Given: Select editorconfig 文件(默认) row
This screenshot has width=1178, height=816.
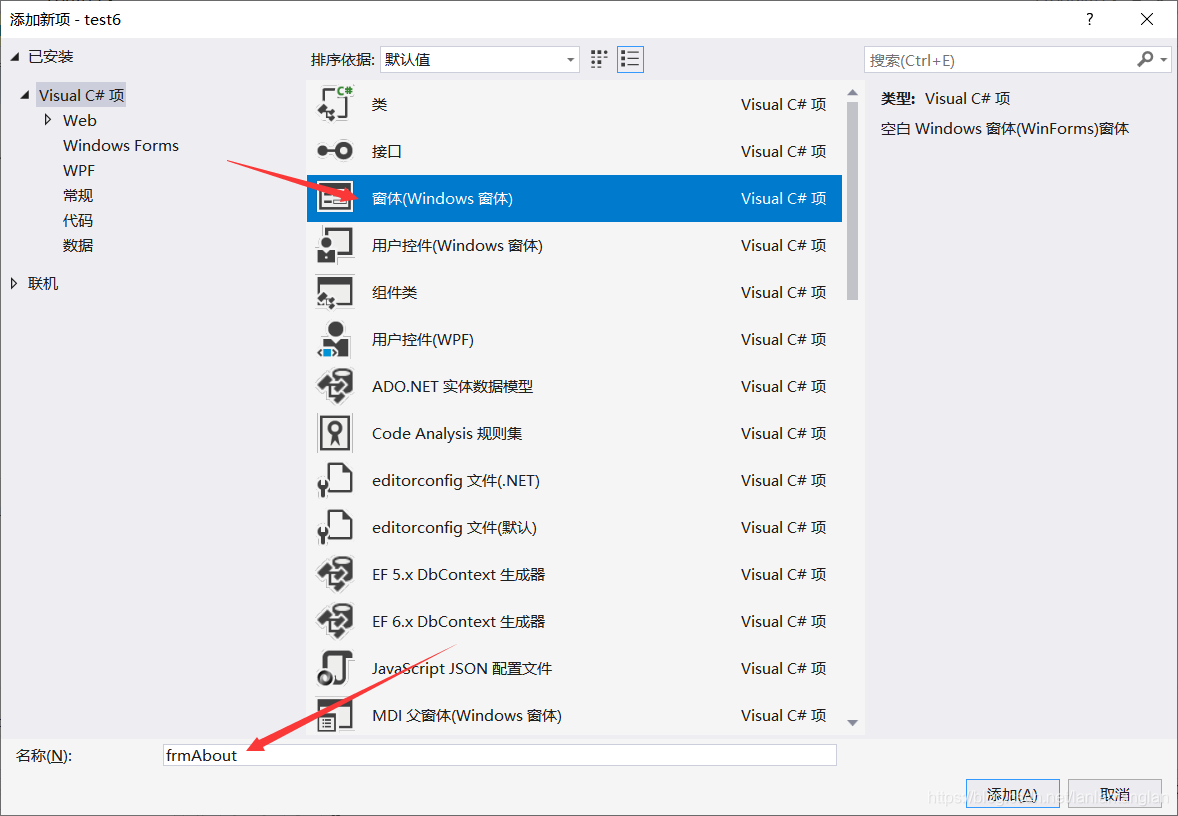Looking at the screenshot, I should [574, 527].
